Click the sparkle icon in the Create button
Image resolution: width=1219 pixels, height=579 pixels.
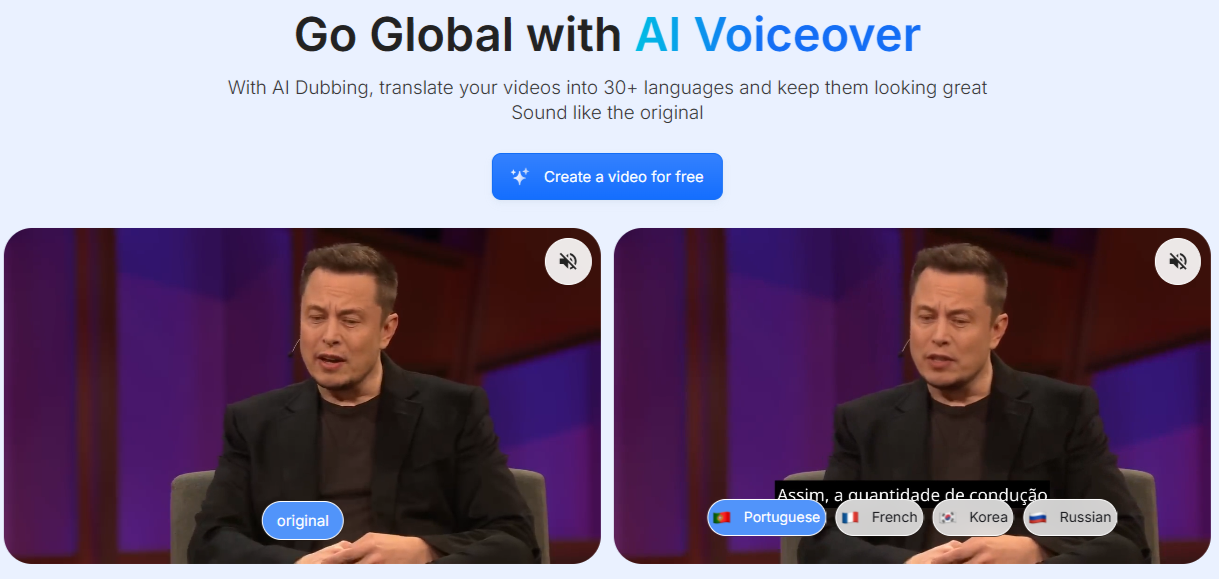519,177
